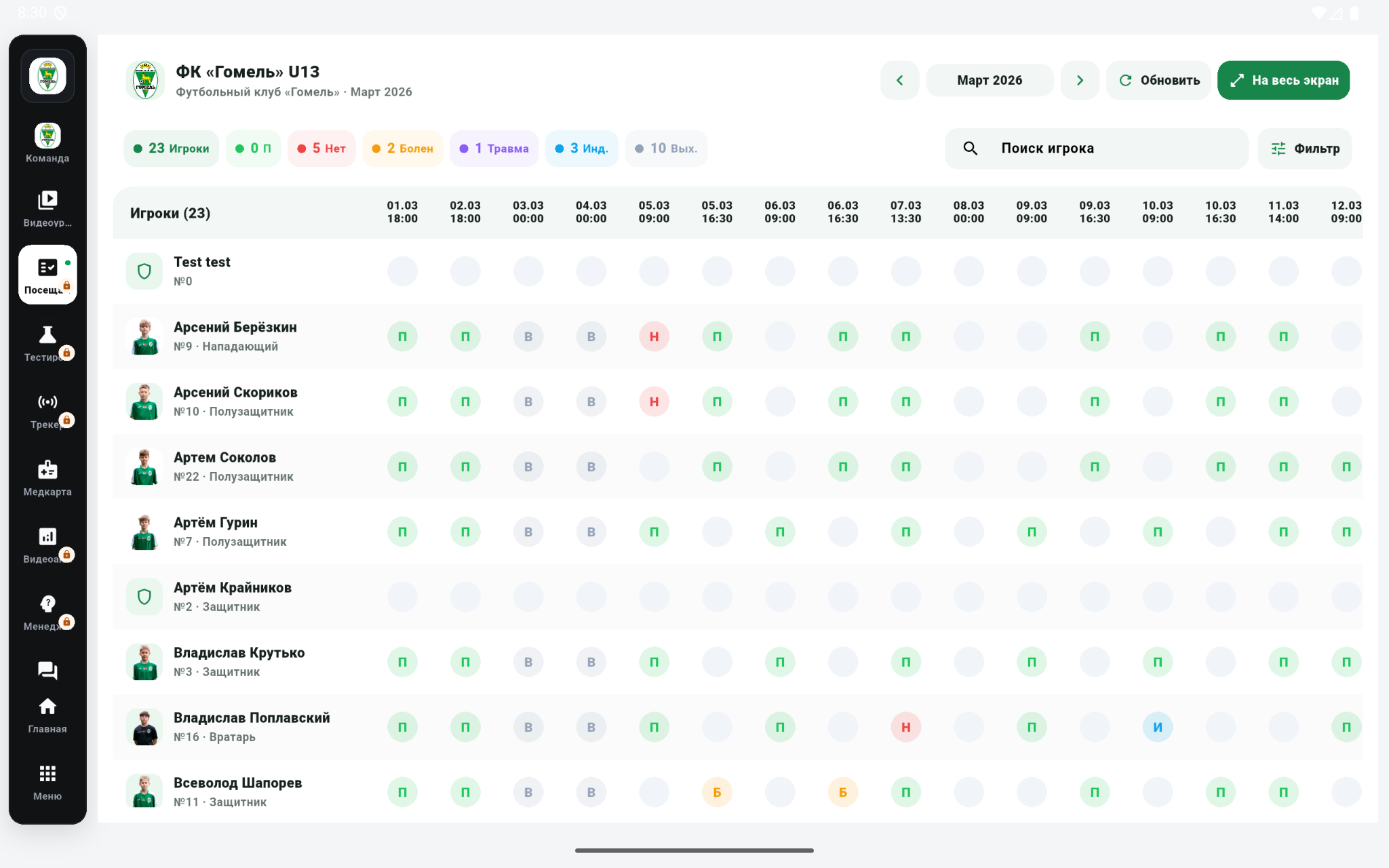
Task: Open the chat messages icon
Action: point(47,671)
